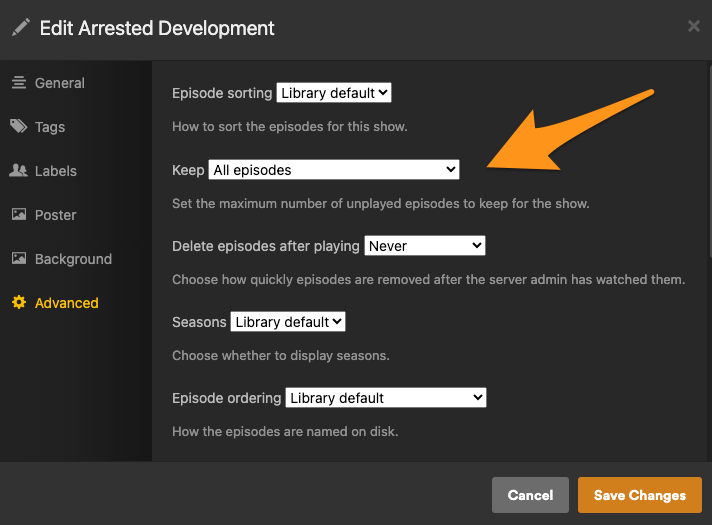This screenshot has height=525, width=712.
Task: Open the Background section
Action: pos(73,259)
